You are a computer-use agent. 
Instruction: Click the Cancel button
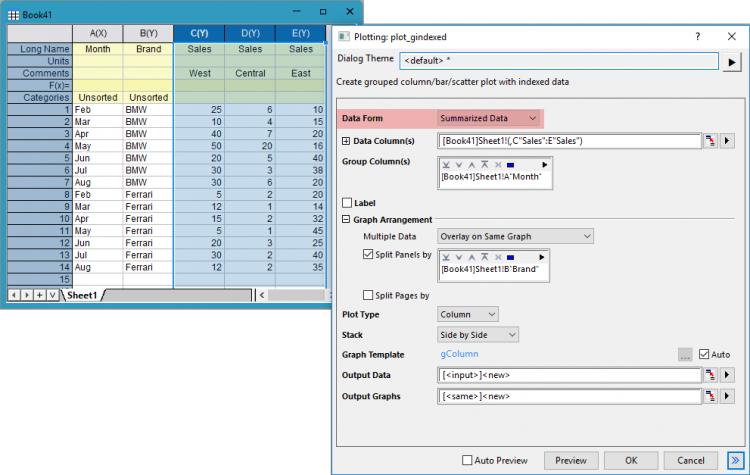coord(691,461)
